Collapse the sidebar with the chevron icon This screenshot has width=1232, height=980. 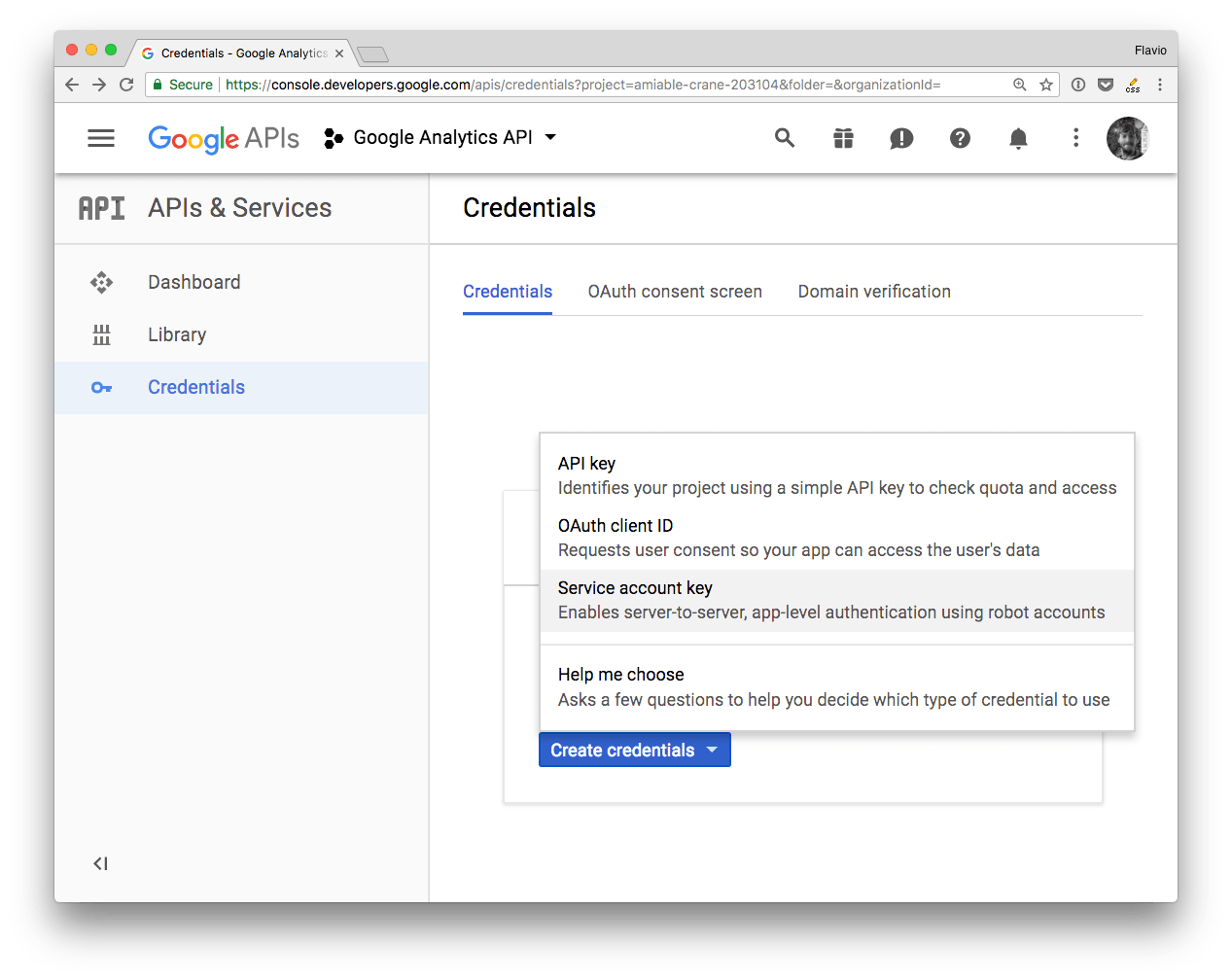[x=100, y=863]
